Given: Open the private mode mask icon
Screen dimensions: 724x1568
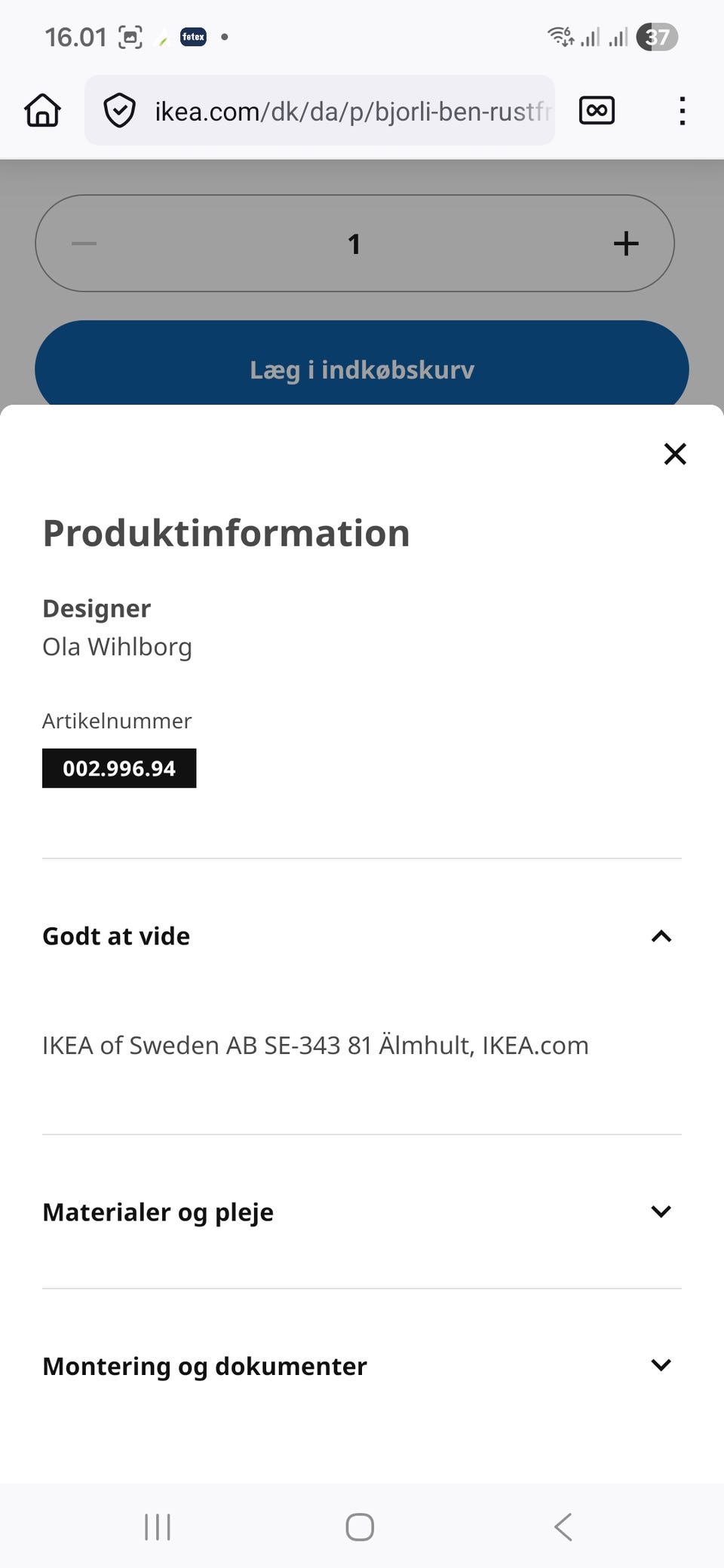Looking at the screenshot, I should pyautogui.click(x=597, y=111).
